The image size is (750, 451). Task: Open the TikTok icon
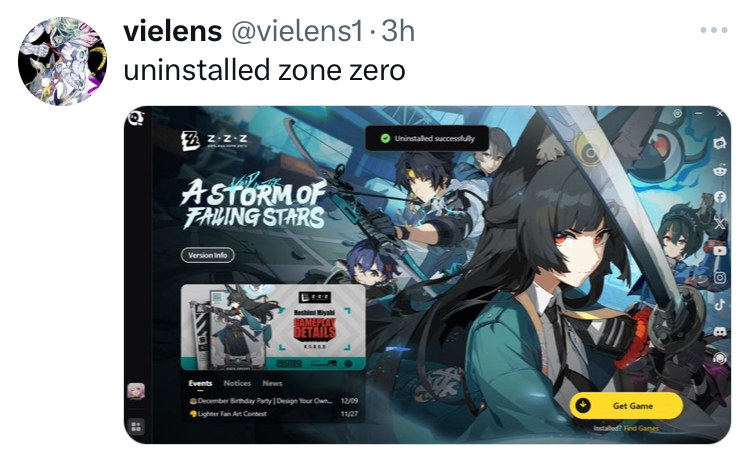pos(719,304)
